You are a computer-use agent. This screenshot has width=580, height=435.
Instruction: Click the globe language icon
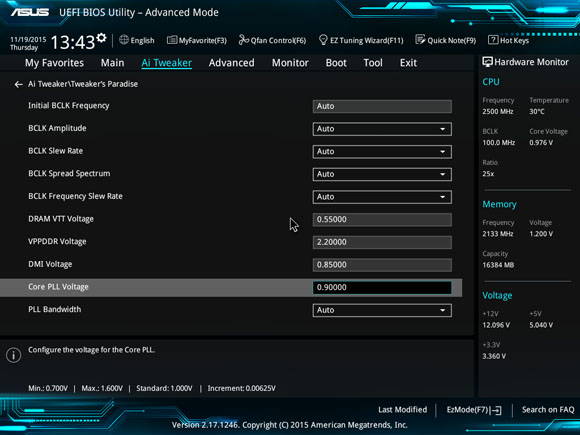pos(124,40)
